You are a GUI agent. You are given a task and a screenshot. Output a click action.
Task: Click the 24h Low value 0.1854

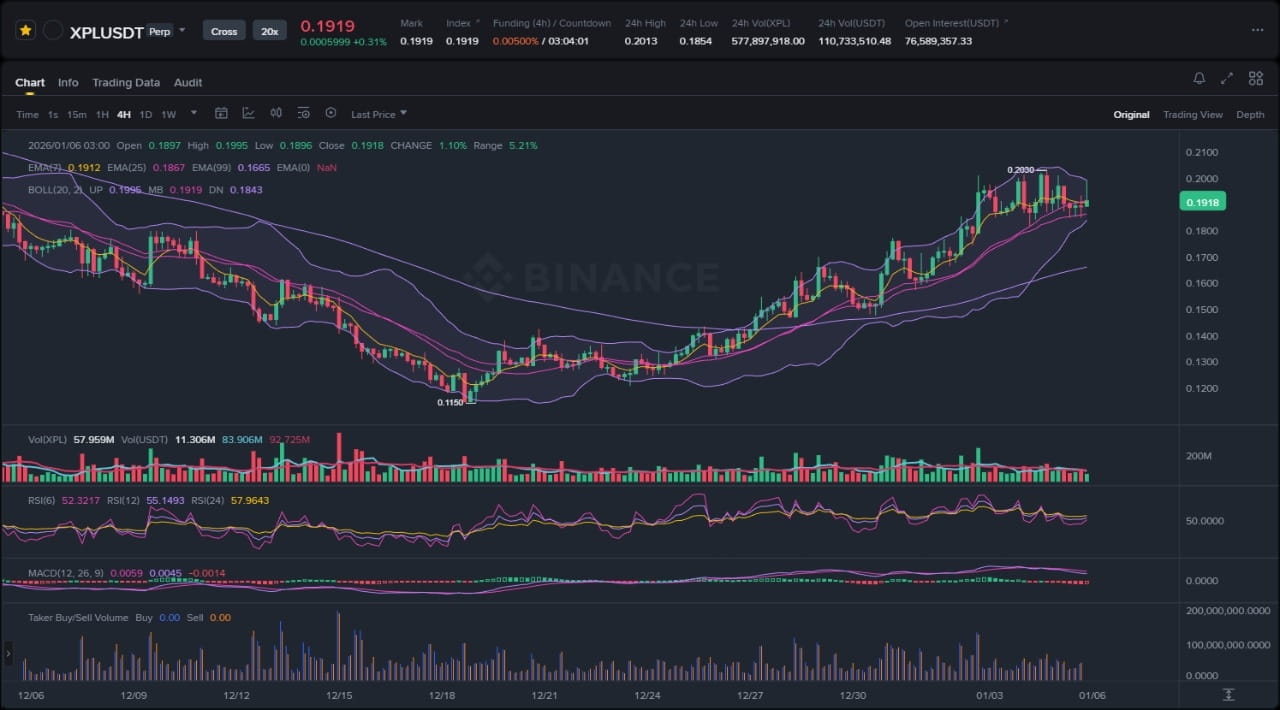[696, 41]
